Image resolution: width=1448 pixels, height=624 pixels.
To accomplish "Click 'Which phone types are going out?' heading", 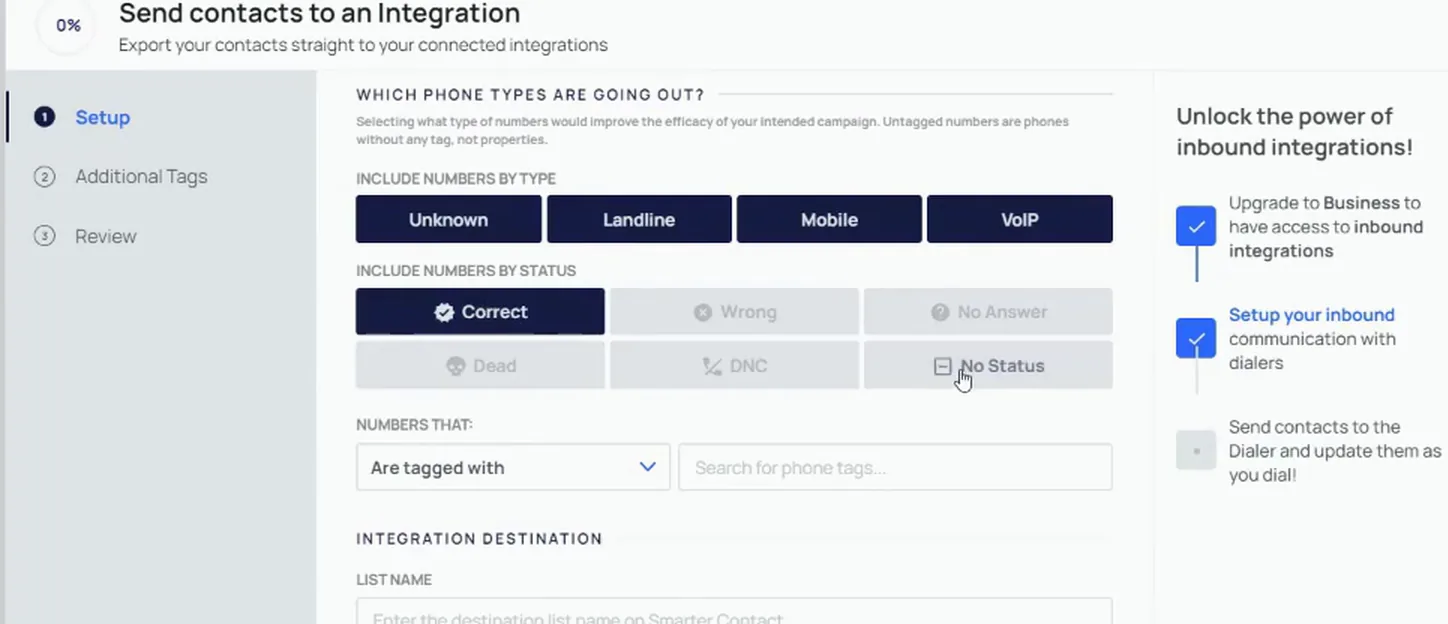I will pos(530,95).
